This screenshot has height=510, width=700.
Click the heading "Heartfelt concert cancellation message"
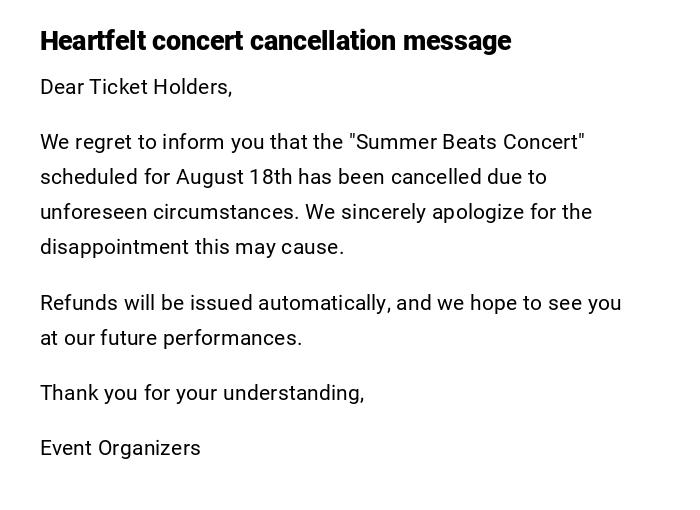275,41
